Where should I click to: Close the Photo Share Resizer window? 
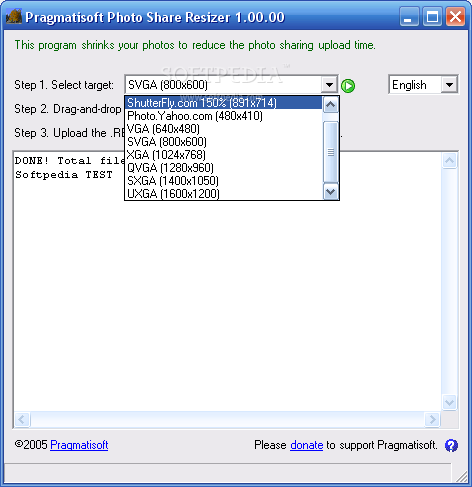(455, 16)
